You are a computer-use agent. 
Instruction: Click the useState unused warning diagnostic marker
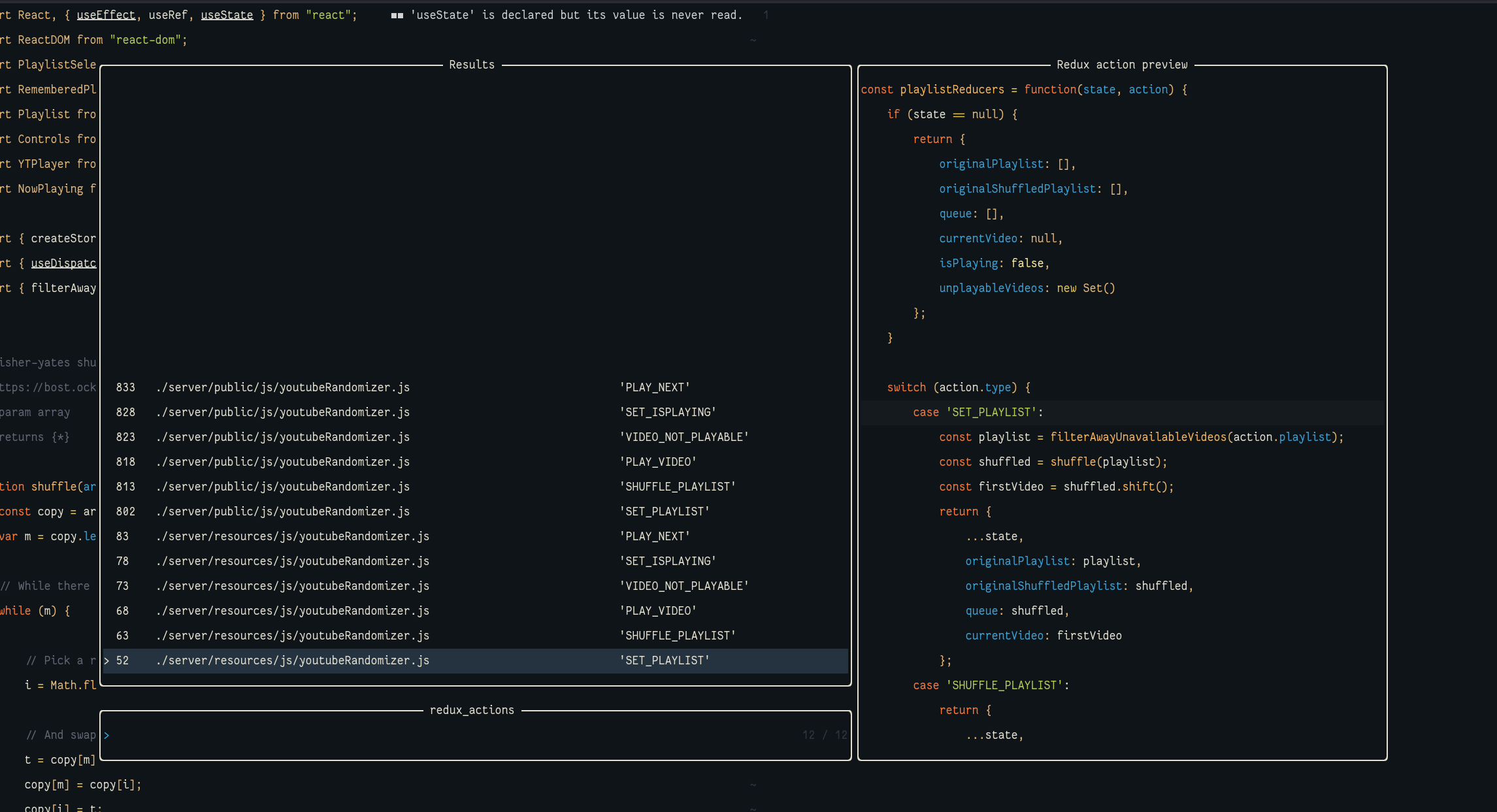point(397,15)
